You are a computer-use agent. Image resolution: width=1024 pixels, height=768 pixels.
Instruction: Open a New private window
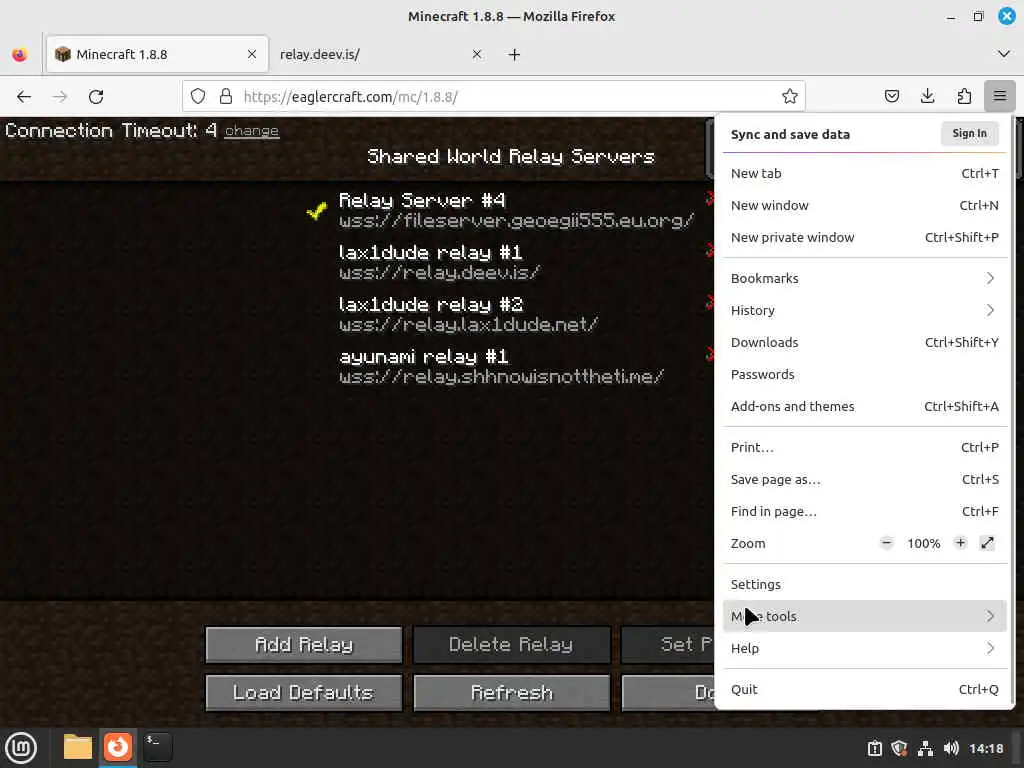pos(864,237)
